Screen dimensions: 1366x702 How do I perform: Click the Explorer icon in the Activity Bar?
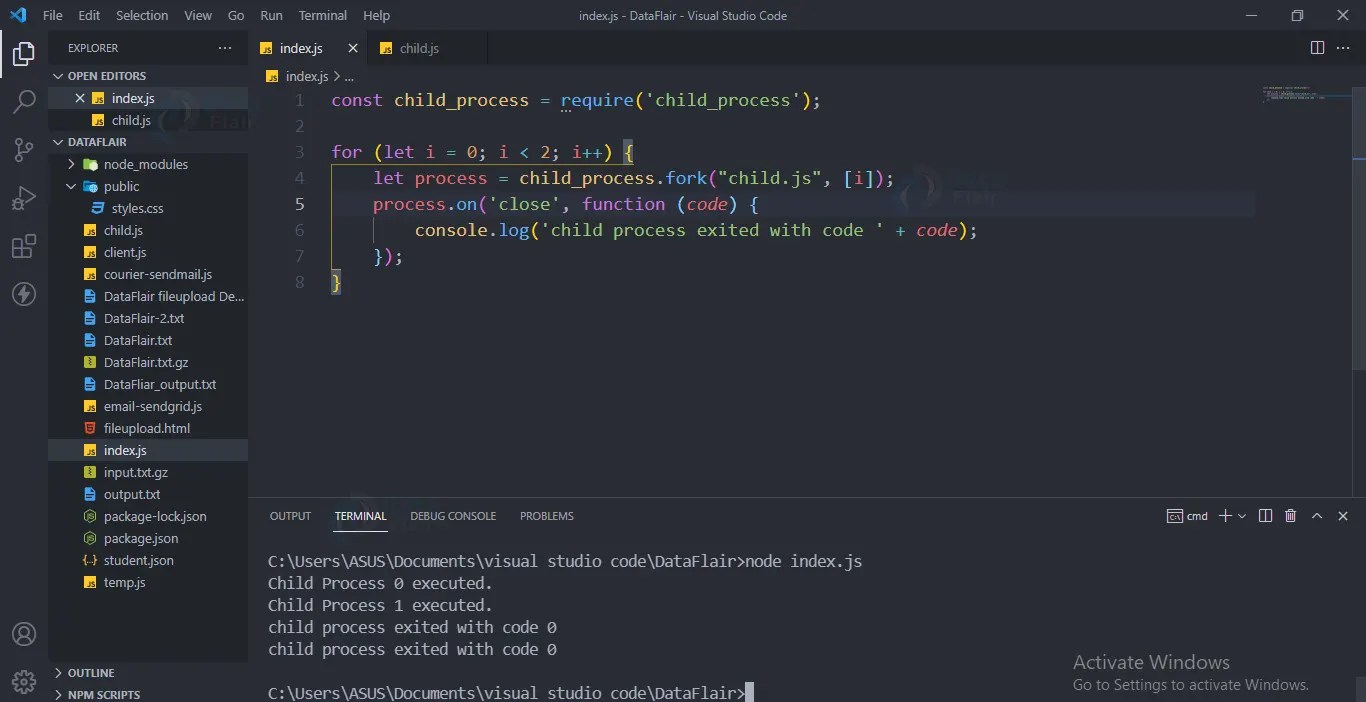pyautogui.click(x=23, y=54)
